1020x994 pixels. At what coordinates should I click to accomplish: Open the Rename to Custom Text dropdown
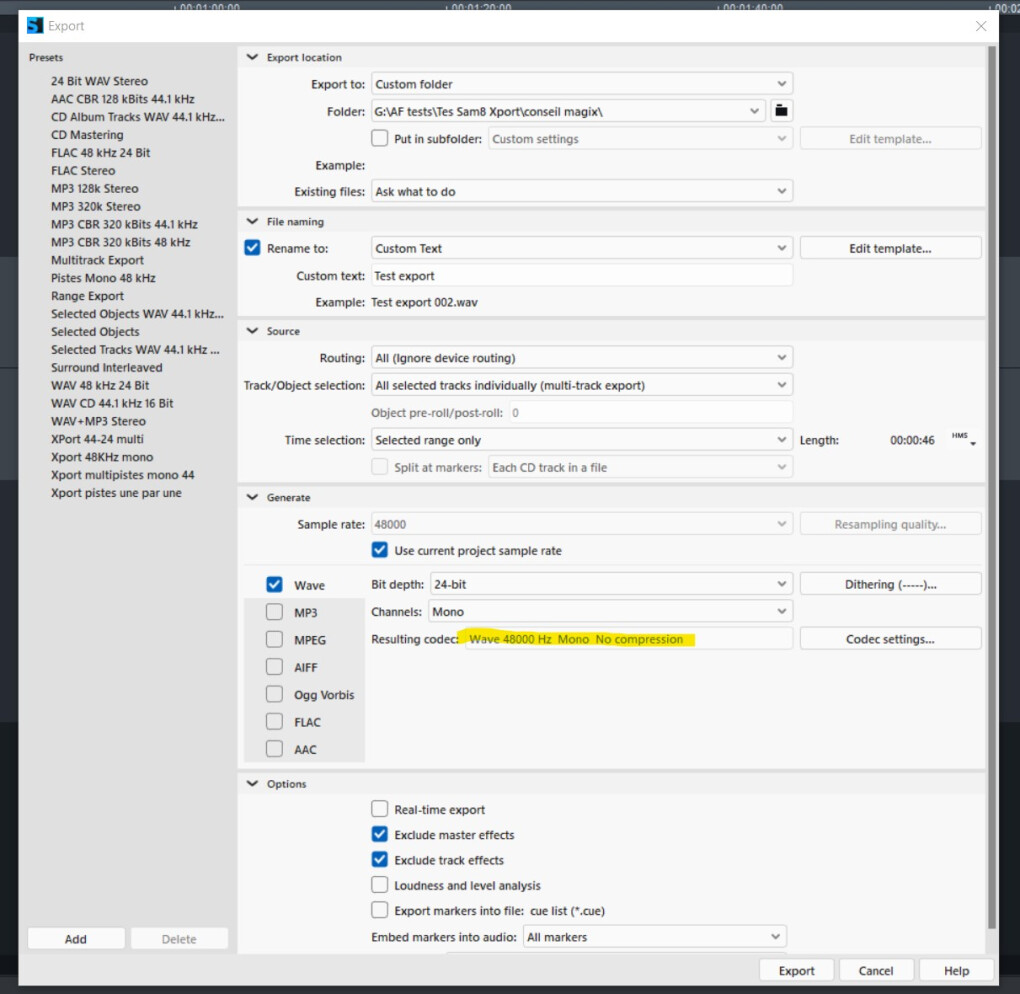582,248
